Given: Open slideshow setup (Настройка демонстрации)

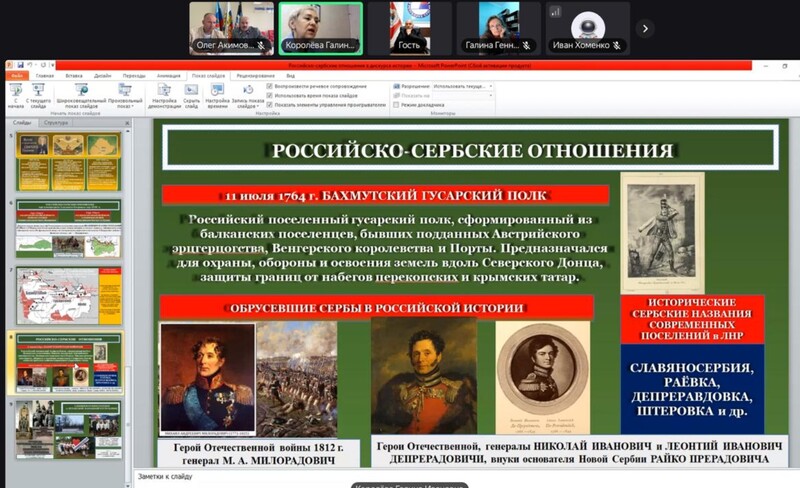Looking at the screenshot, I should [x=164, y=96].
